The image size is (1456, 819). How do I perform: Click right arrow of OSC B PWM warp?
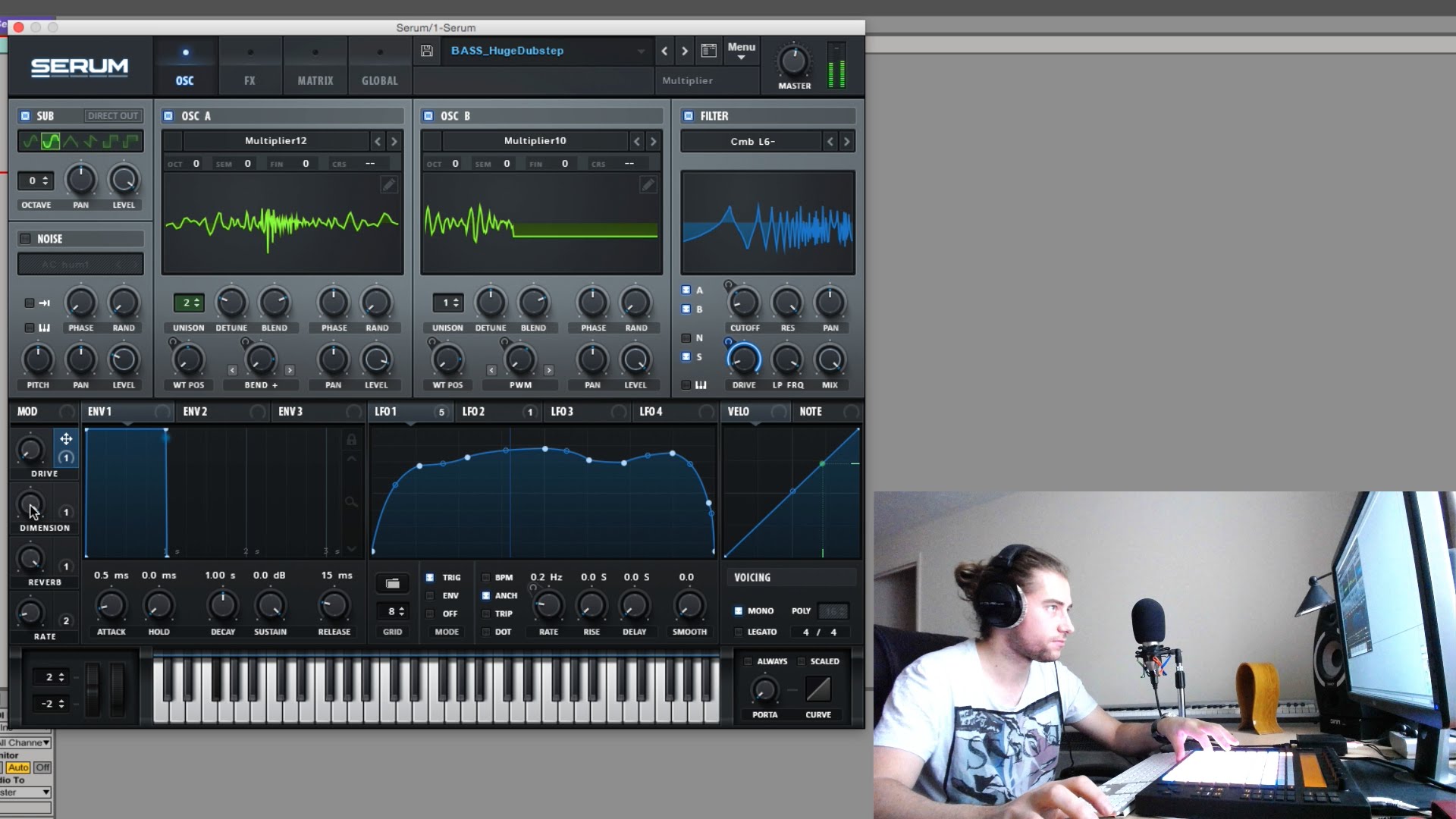(548, 371)
